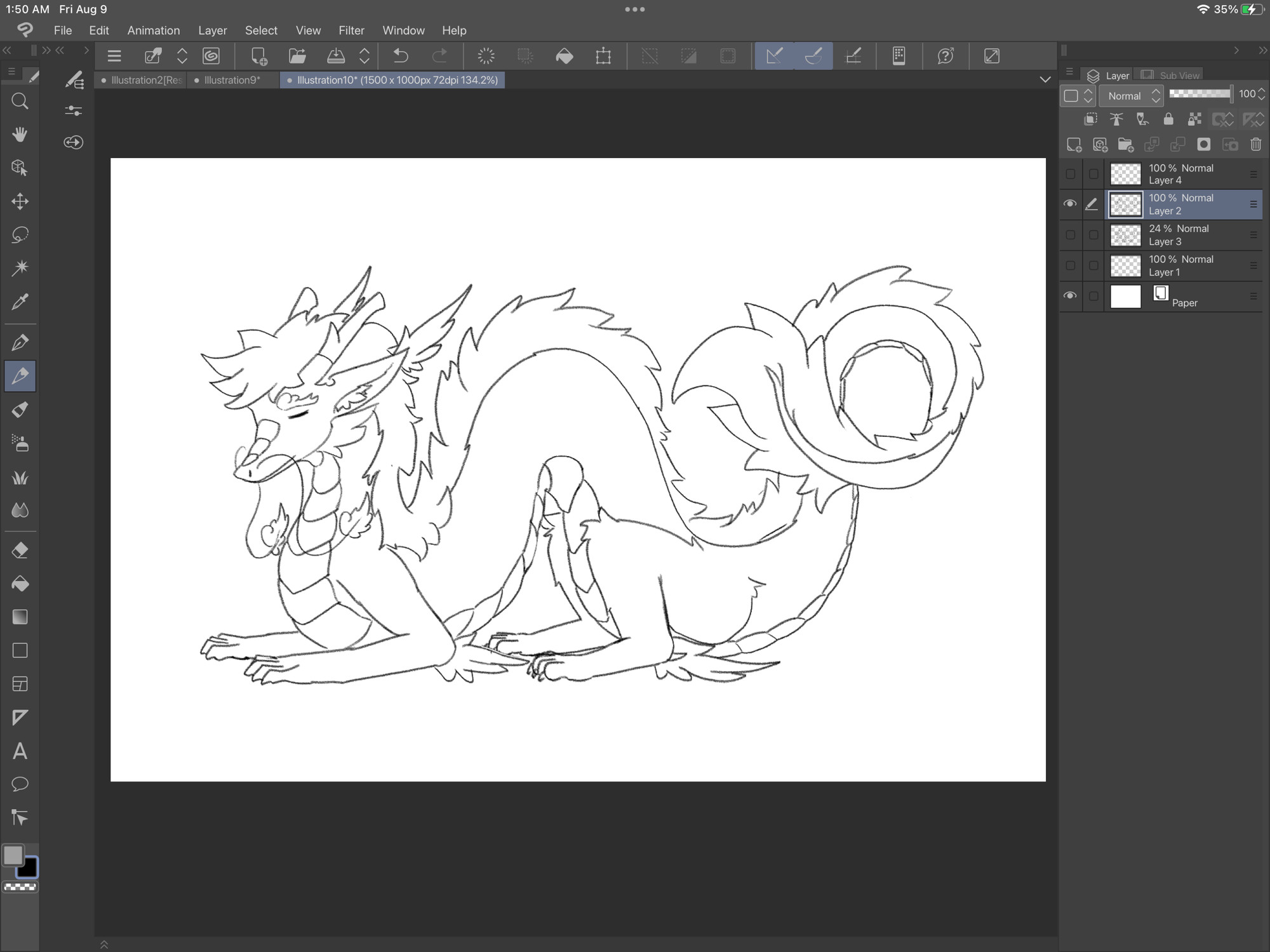Select the Hand move-view tool
The image size is (1270, 952).
point(20,135)
